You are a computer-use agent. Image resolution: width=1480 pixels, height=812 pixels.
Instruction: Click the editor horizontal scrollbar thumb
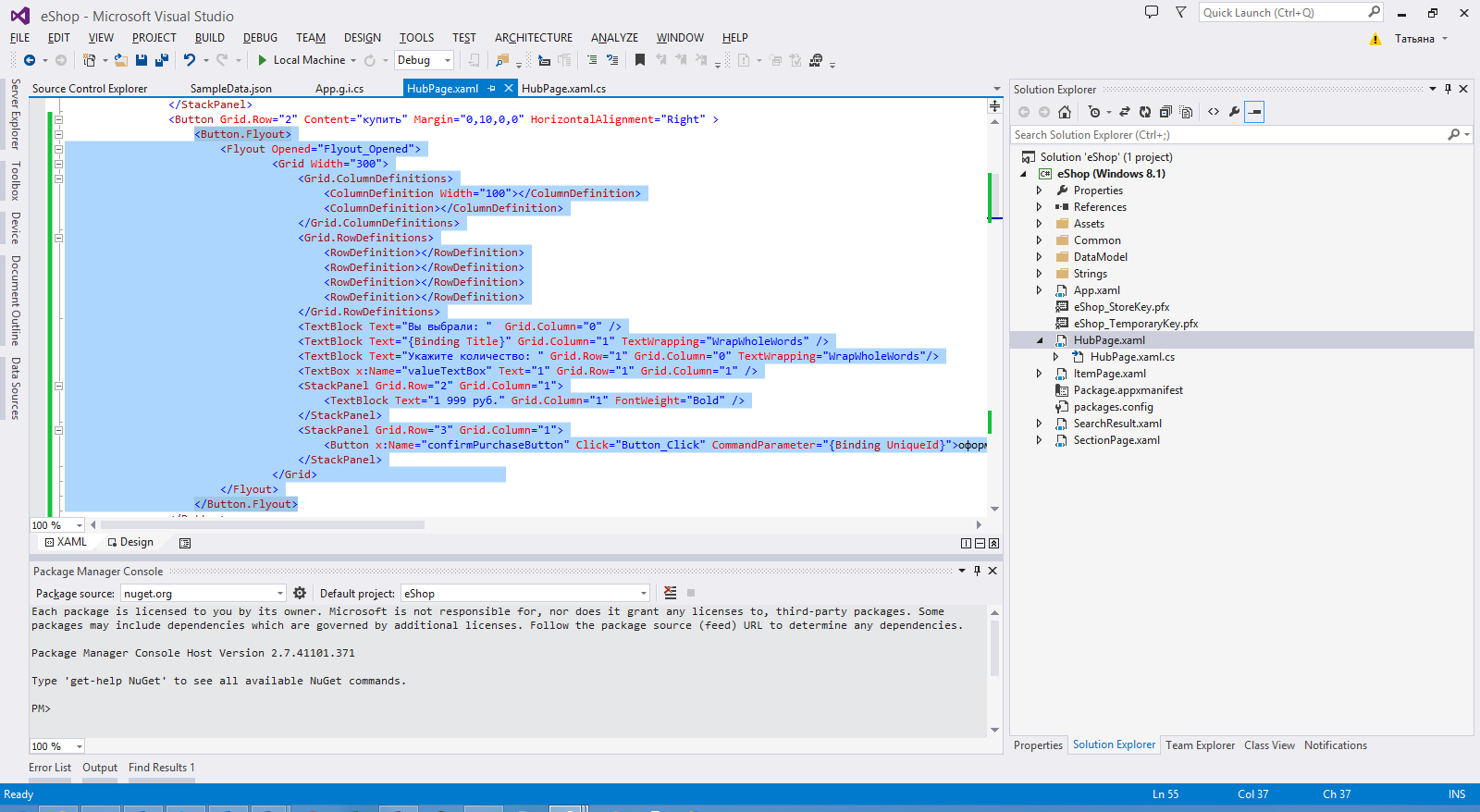coord(262,524)
